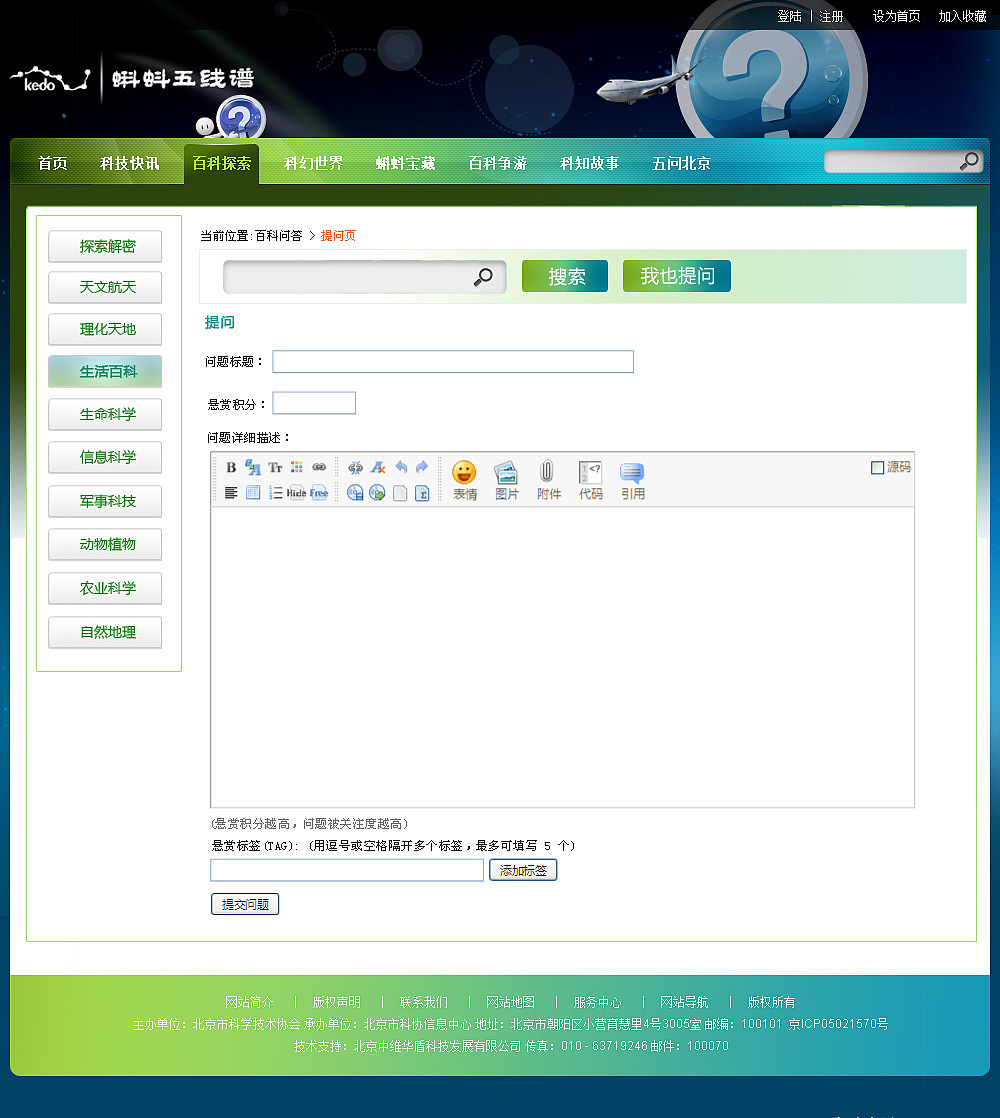Open the 科技快讯 navigation tab
1000x1118 pixels.
click(x=130, y=163)
